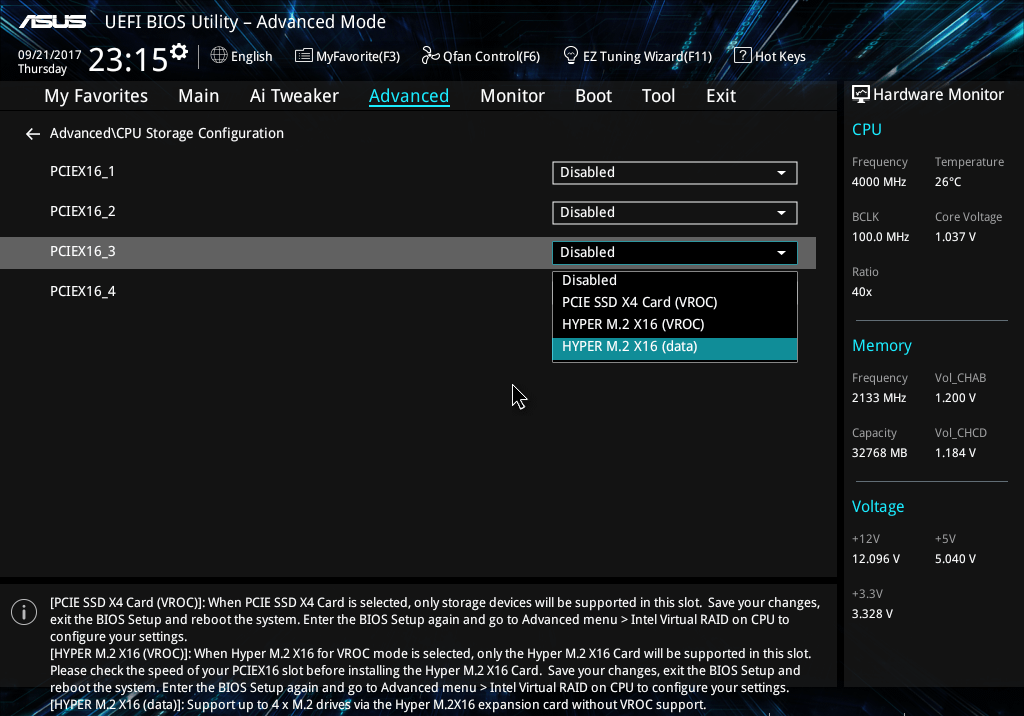
Task: Open the Monitor tab
Action: (x=512, y=96)
